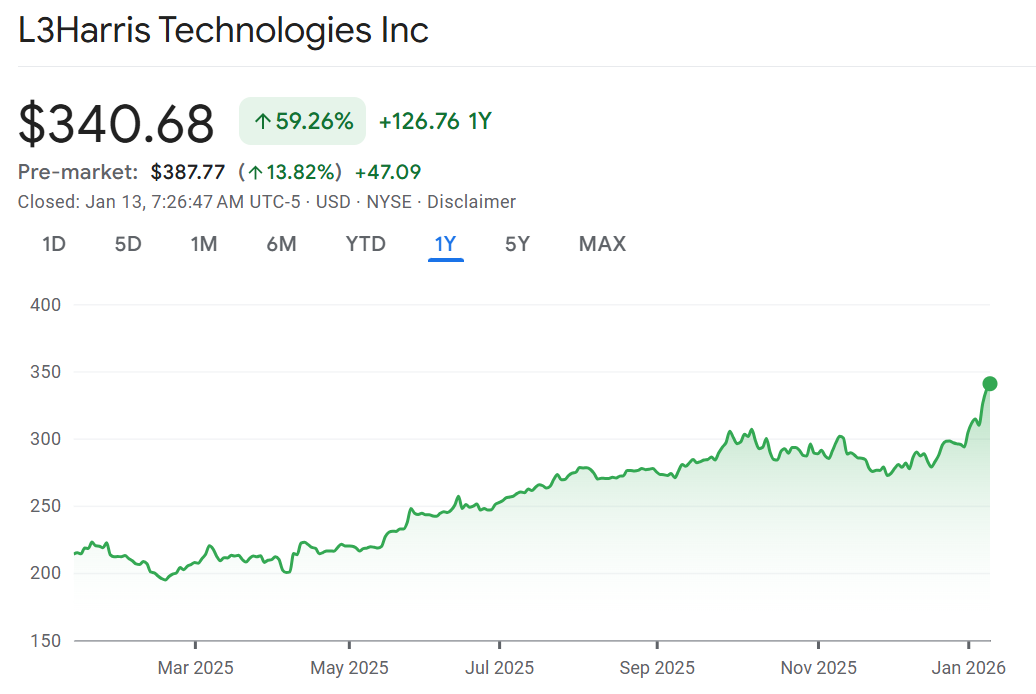
Task: Switch chart to YTD view
Action: 365,244
